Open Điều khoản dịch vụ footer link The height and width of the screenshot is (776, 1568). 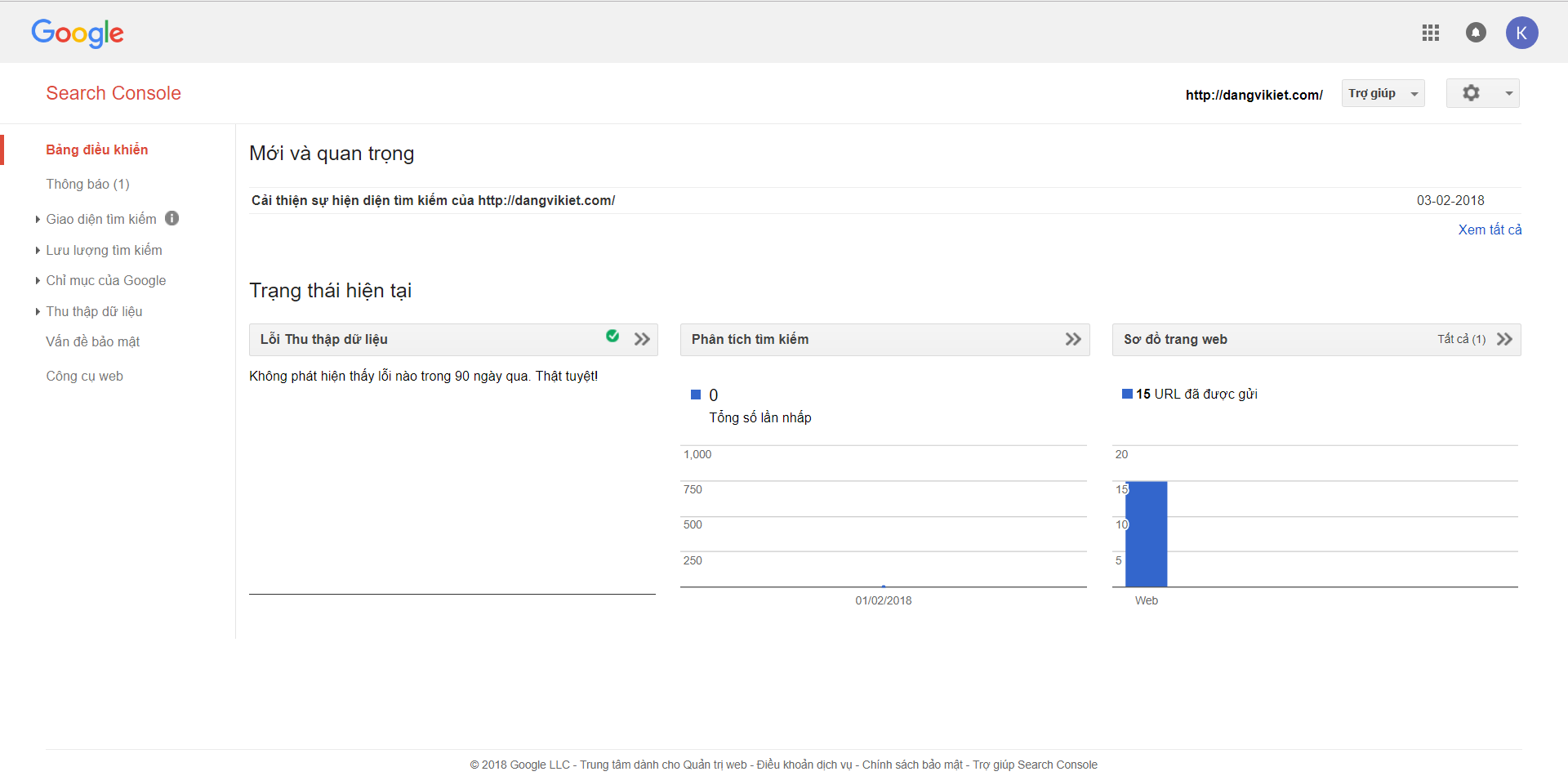[x=804, y=765]
